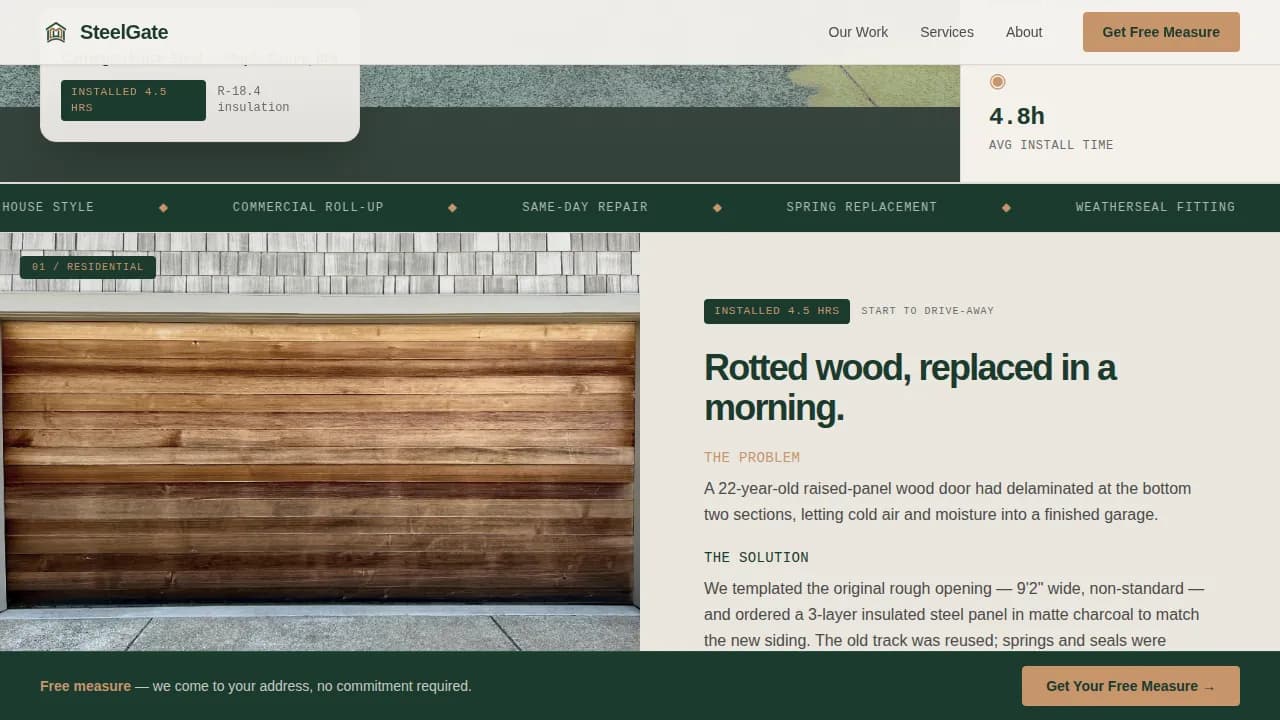1280x720 pixels.
Task: Open the Our Work menu
Action: (x=857, y=31)
